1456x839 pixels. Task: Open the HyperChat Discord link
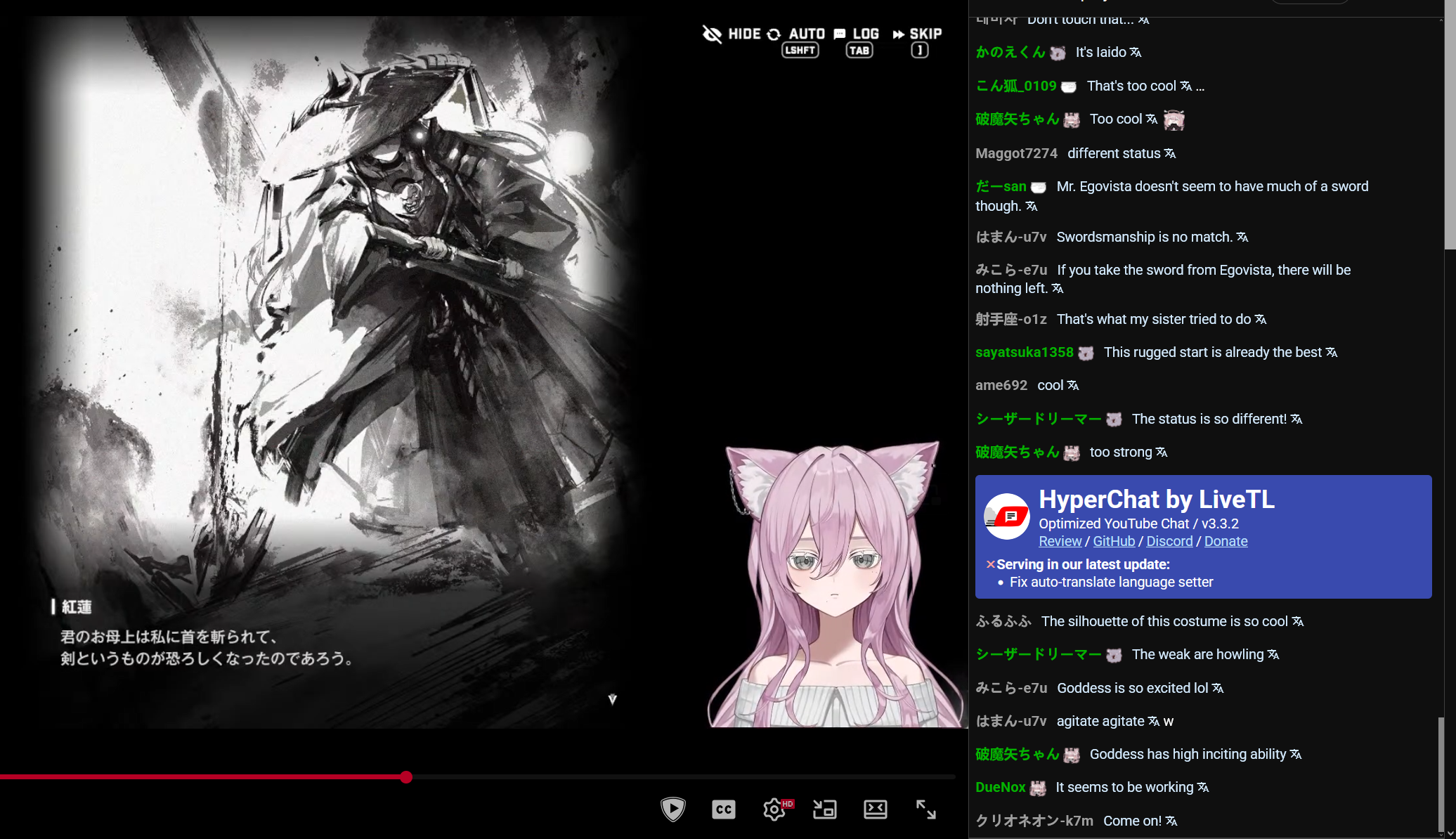tap(1169, 541)
